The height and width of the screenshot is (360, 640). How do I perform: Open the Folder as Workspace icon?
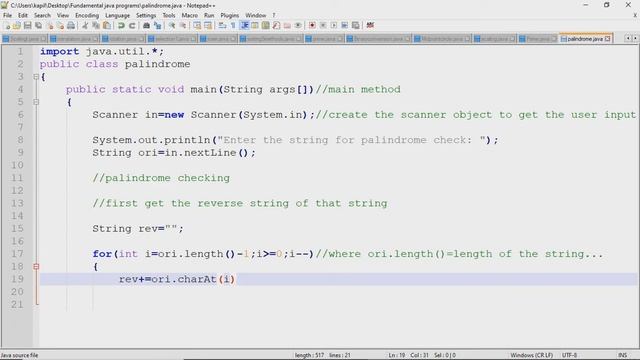tap(287, 25)
